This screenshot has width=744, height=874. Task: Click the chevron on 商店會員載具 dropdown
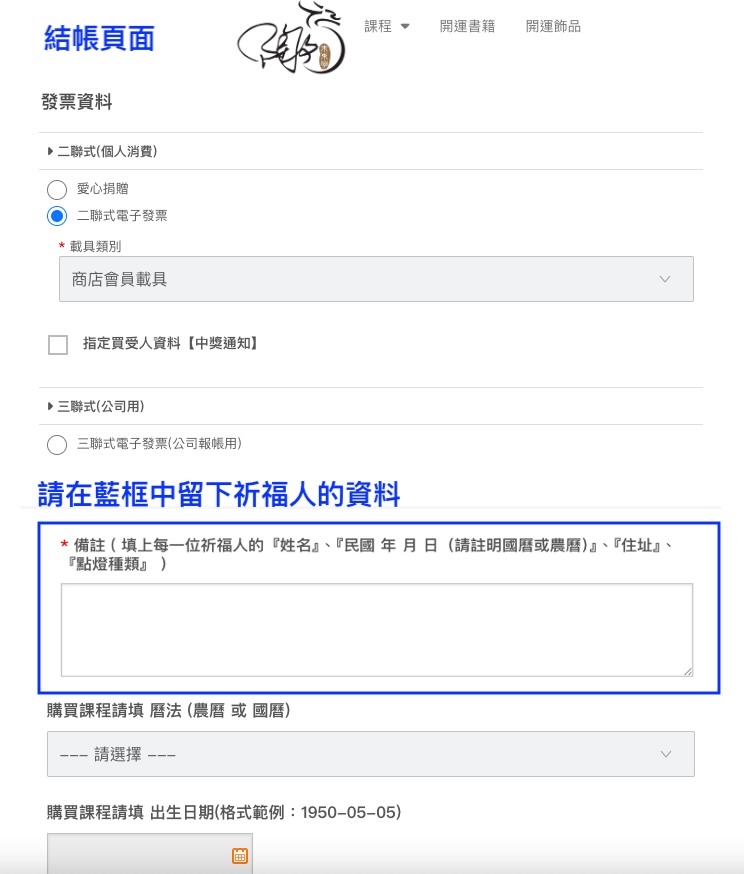pos(665,280)
